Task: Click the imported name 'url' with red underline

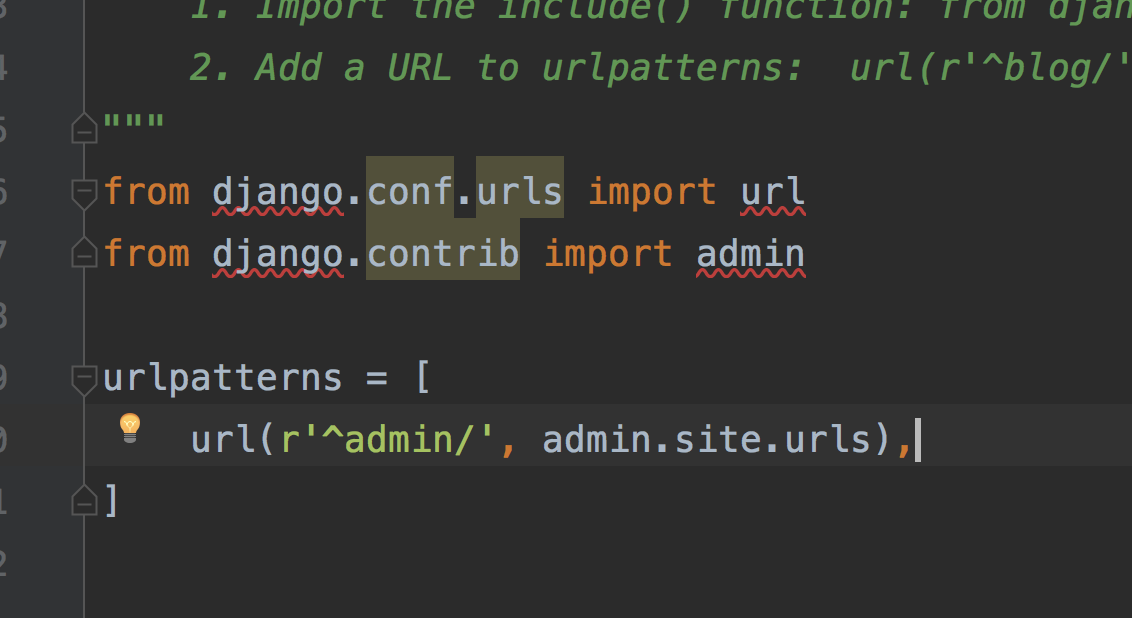Action: [773, 191]
